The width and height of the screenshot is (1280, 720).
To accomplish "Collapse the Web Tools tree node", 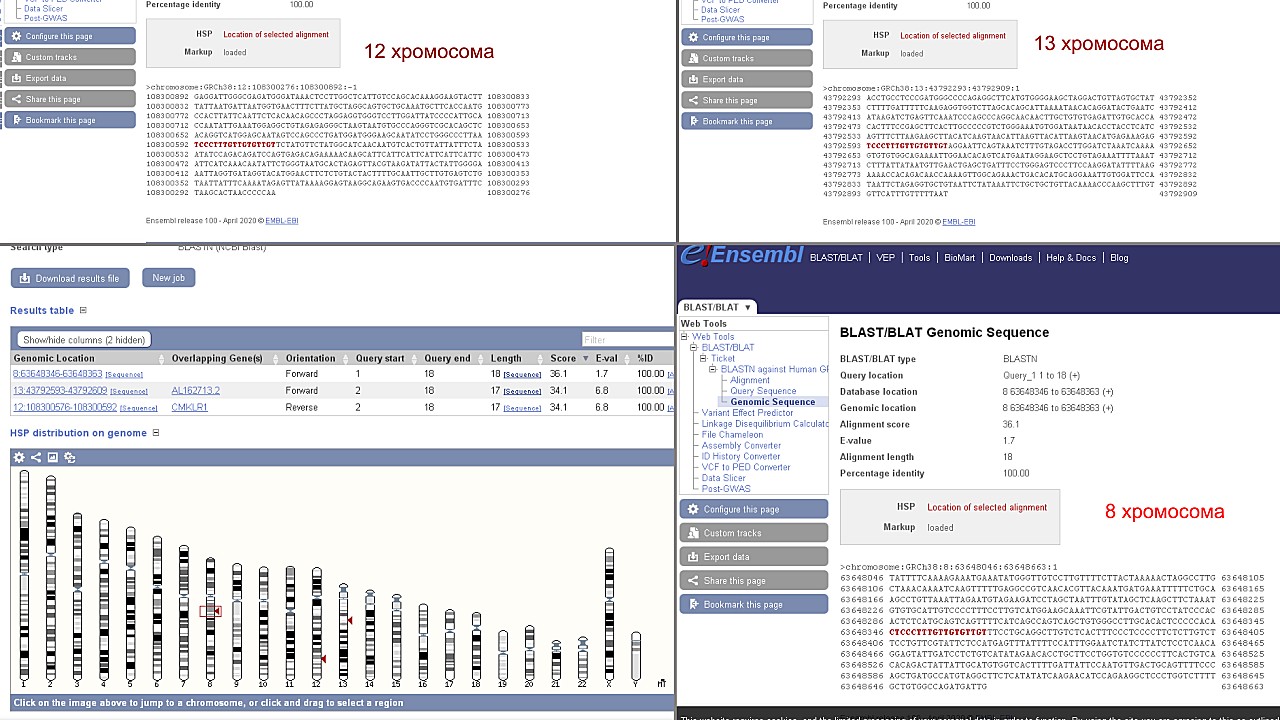I will [685, 337].
